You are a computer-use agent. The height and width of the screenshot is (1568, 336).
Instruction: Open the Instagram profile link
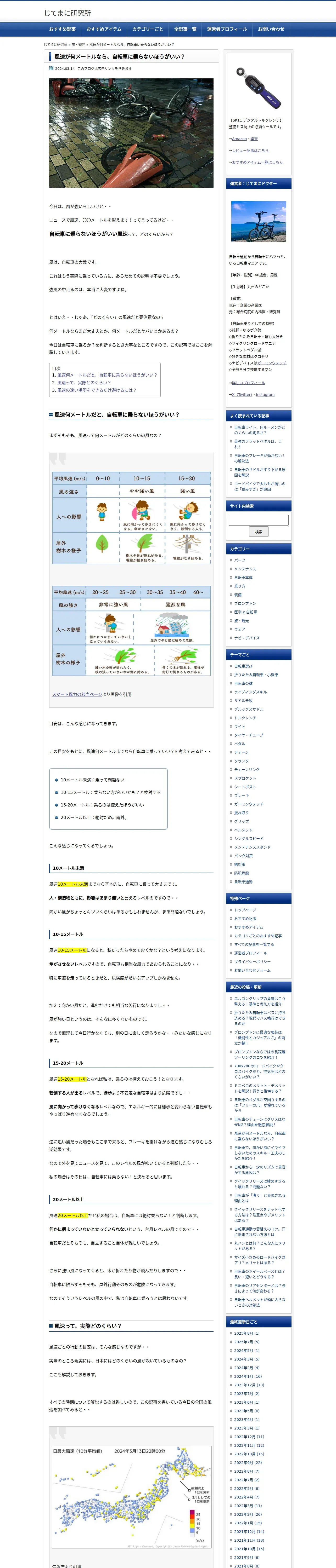[x=265, y=394]
